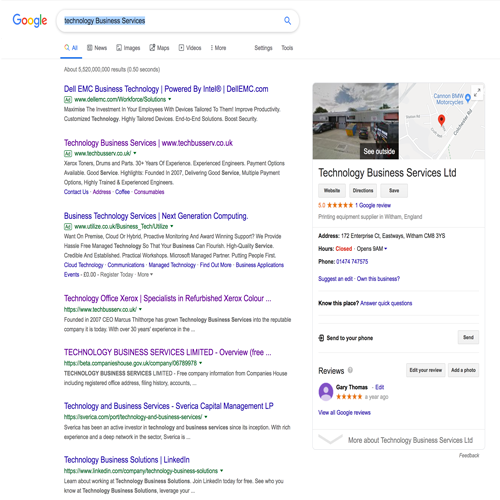Switch to the News tab
This screenshot has width=500, height=500.
[97, 48]
